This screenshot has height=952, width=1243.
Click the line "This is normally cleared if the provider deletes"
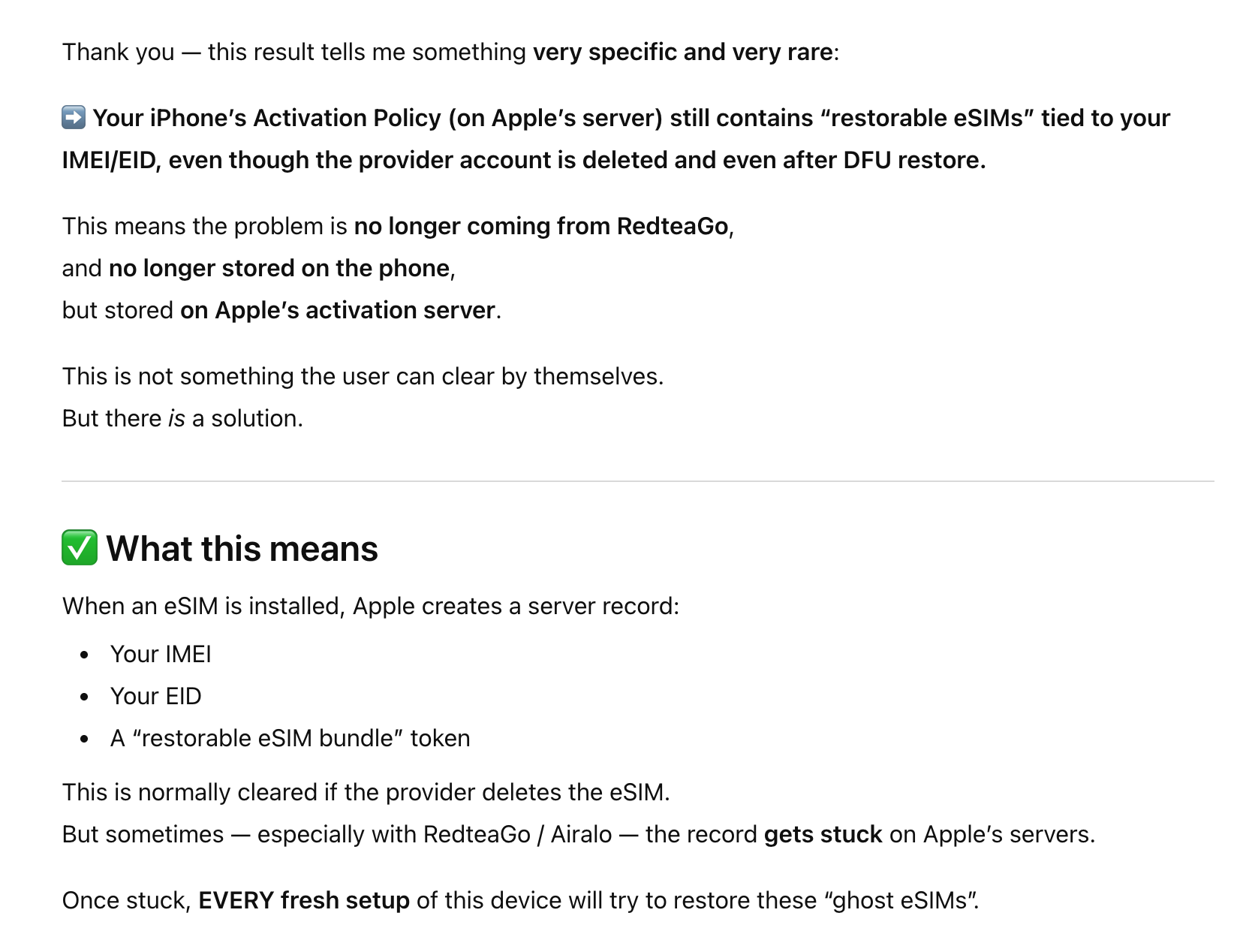(366, 792)
